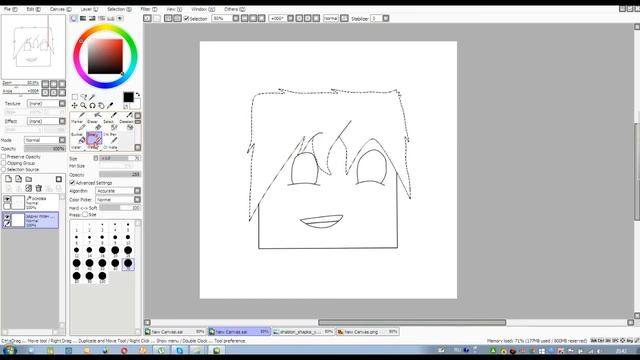
Task: Open the Windows Start button
Action: (9, 350)
